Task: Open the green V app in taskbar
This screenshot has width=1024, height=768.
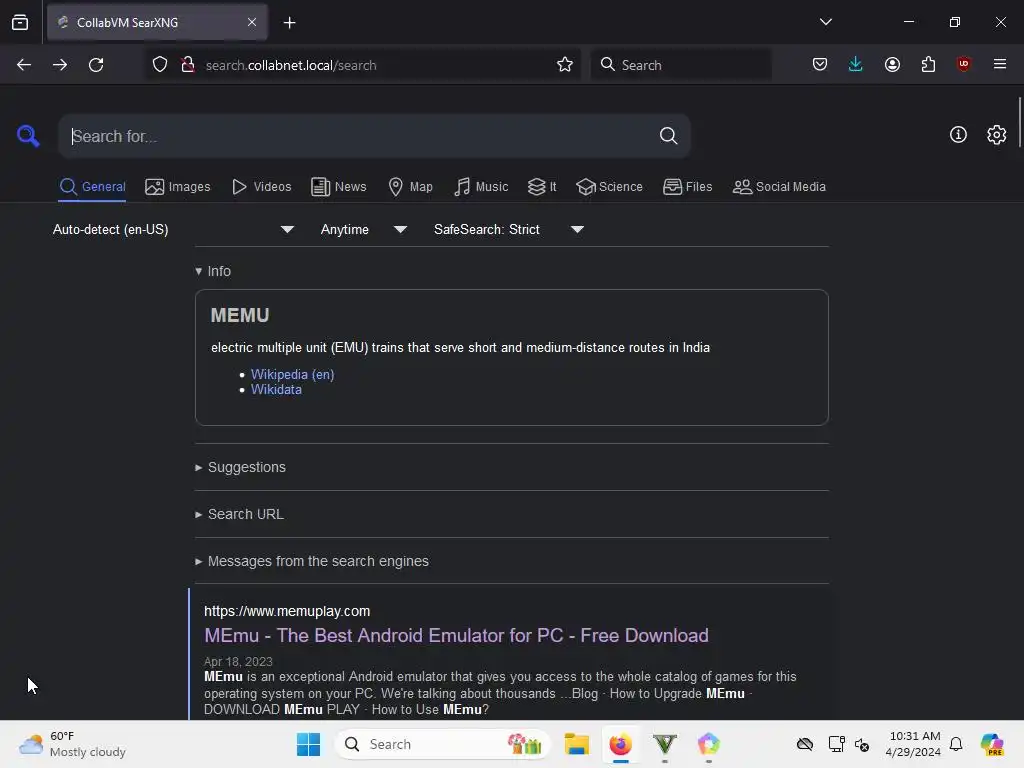Action: pos(664,744)
